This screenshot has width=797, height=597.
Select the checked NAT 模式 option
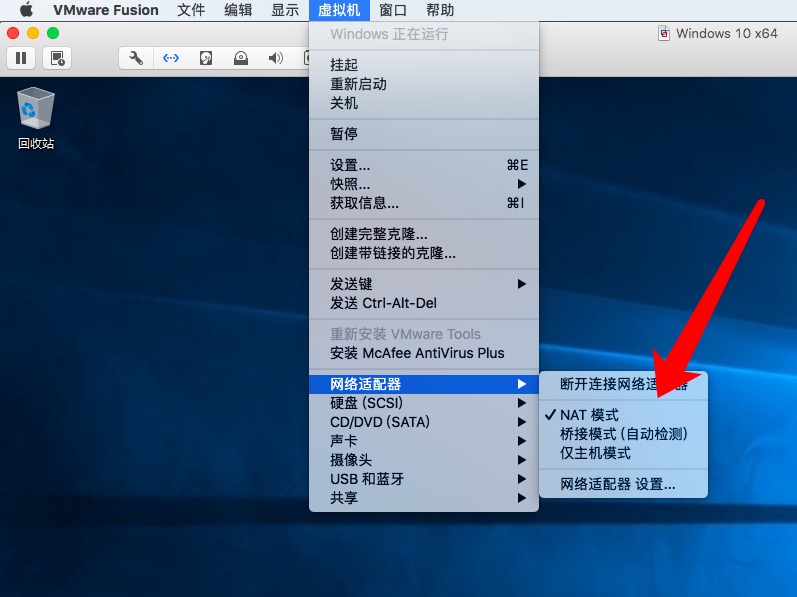(623, 415)
